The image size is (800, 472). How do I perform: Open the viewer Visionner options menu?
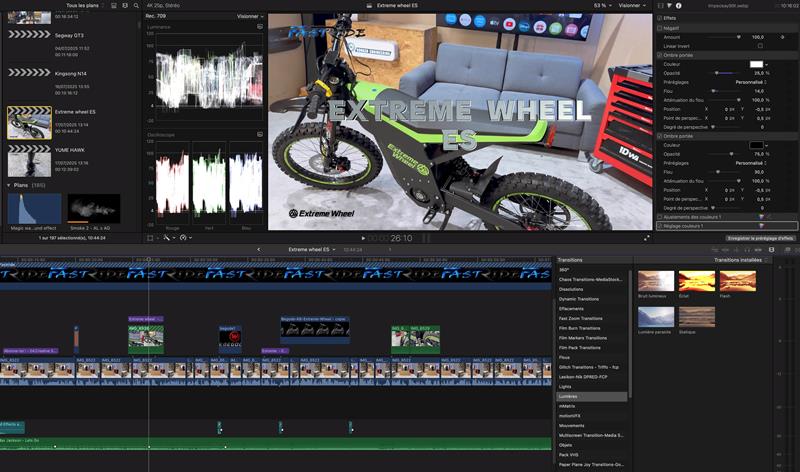pos(632,6)
